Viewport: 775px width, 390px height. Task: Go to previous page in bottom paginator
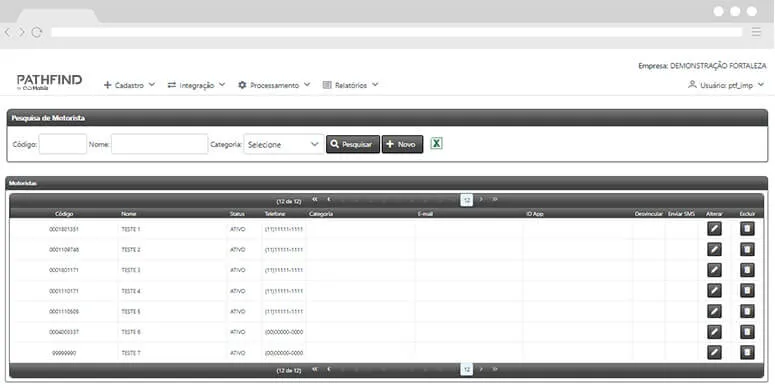coord(328,369)
